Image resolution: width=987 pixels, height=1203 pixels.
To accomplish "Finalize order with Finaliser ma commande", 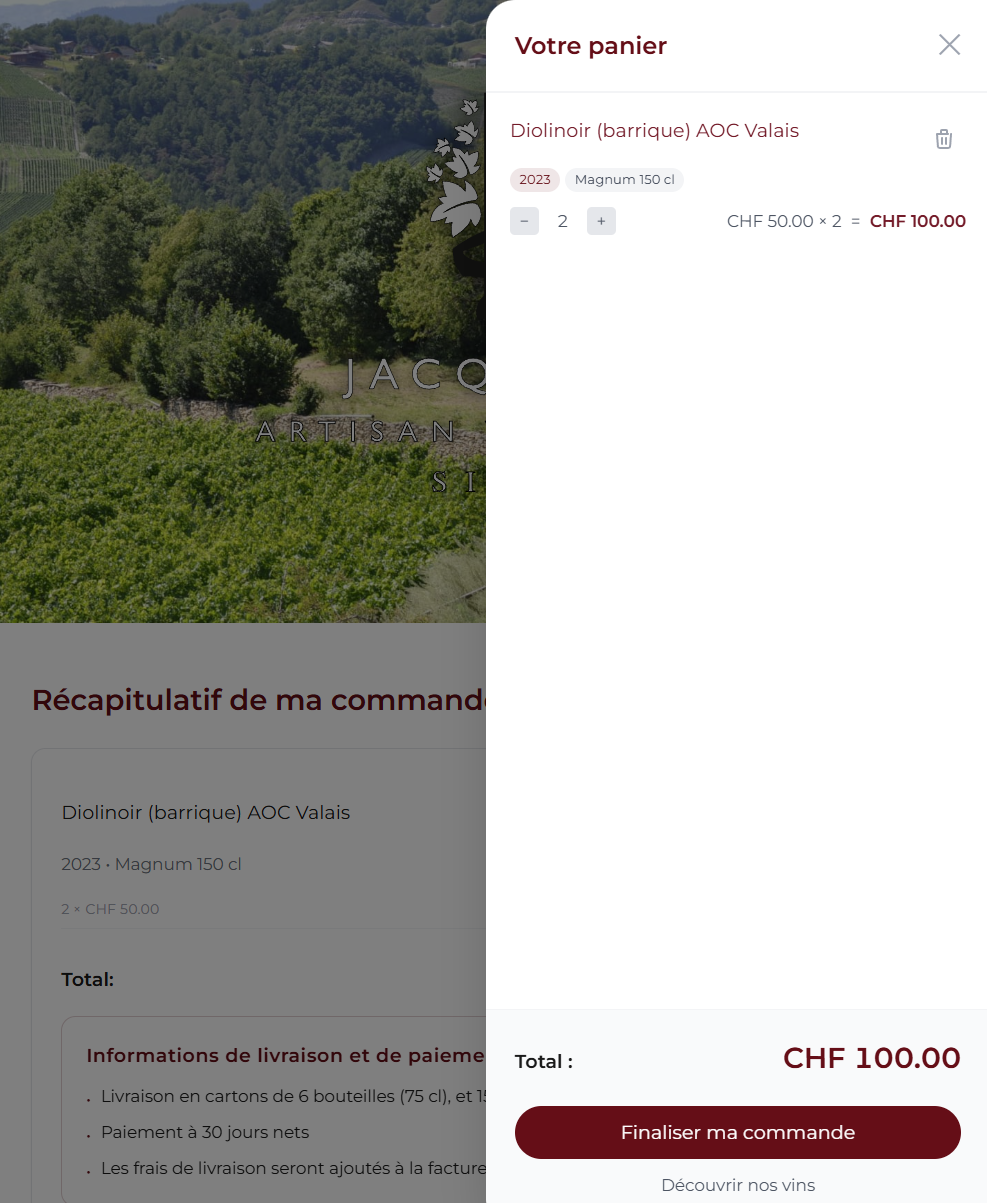I will (738, 1133).
